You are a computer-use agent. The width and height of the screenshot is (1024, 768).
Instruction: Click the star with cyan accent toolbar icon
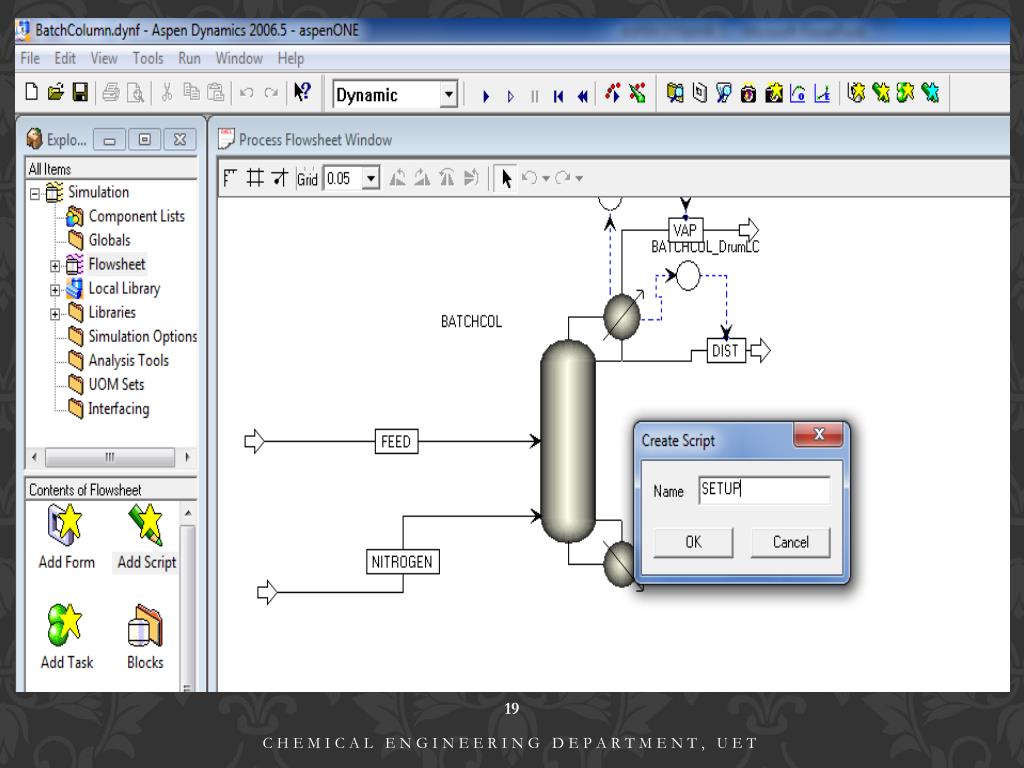click(931, 93)
